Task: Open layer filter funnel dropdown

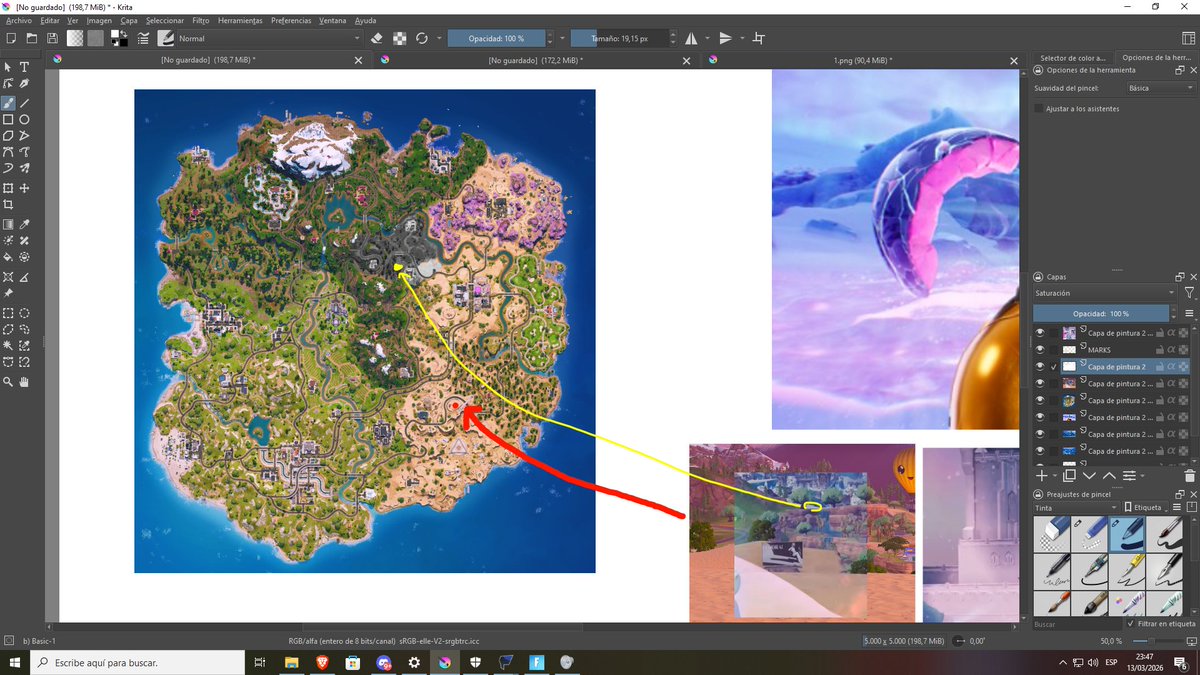Action: [1188, 293]
